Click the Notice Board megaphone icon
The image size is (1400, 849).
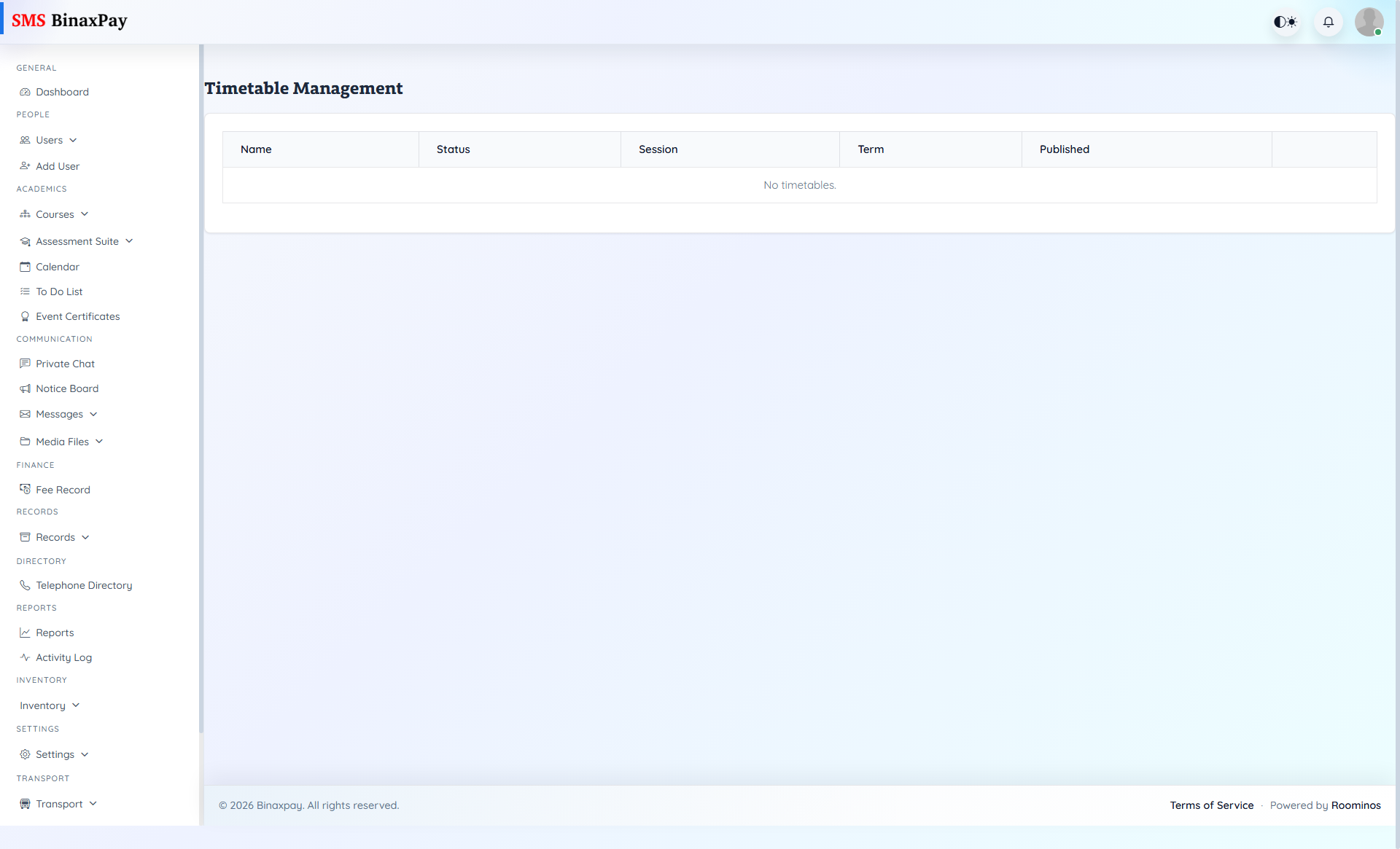tap(25, 388)
